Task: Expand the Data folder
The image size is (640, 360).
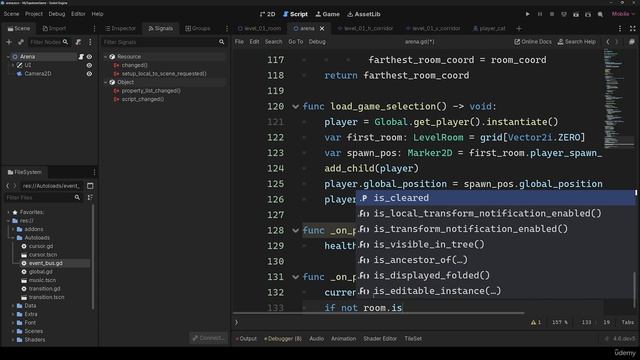Action: pyautogui.click(x=13, y=306)
